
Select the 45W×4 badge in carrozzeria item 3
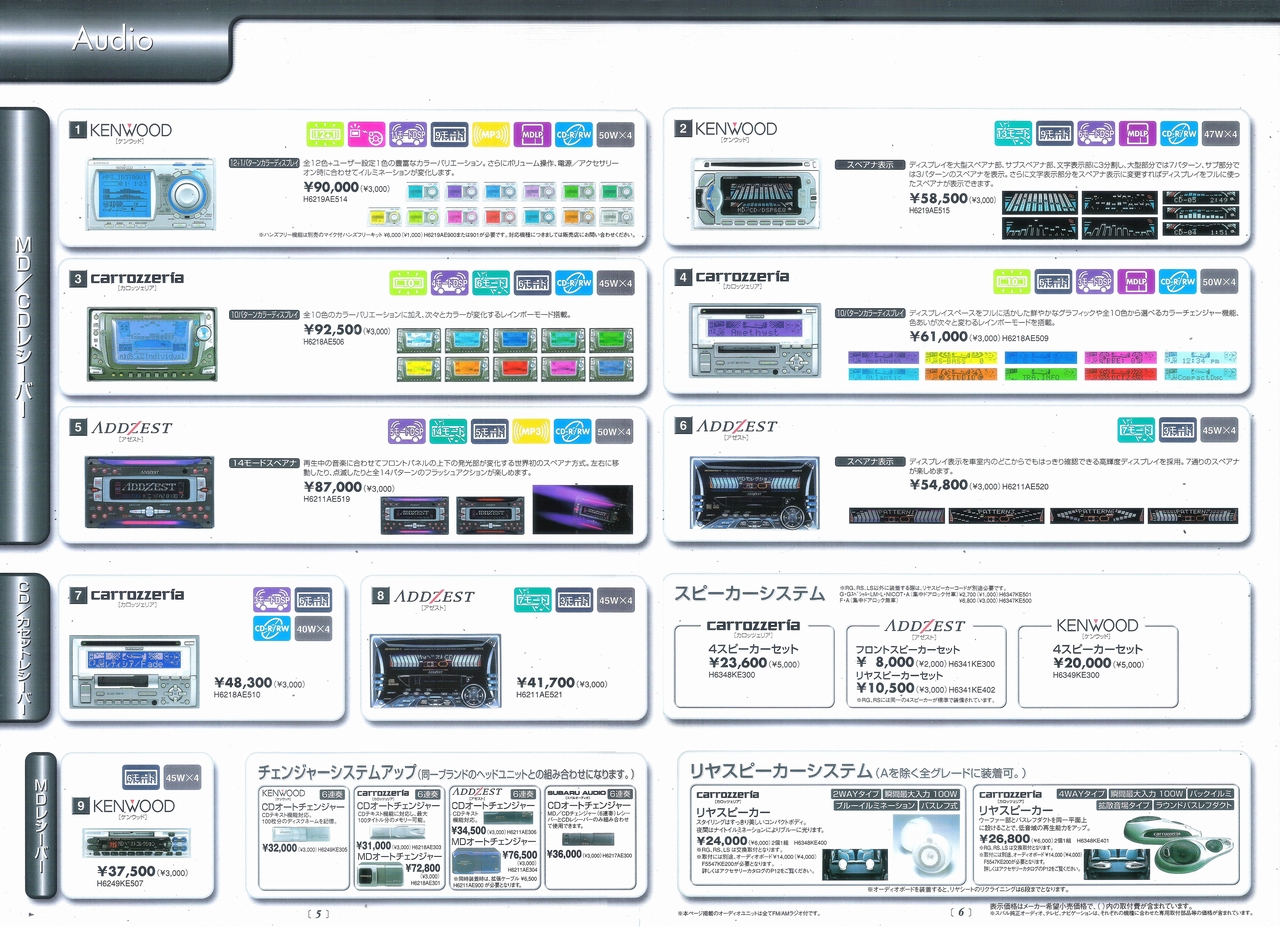[615, 283]
